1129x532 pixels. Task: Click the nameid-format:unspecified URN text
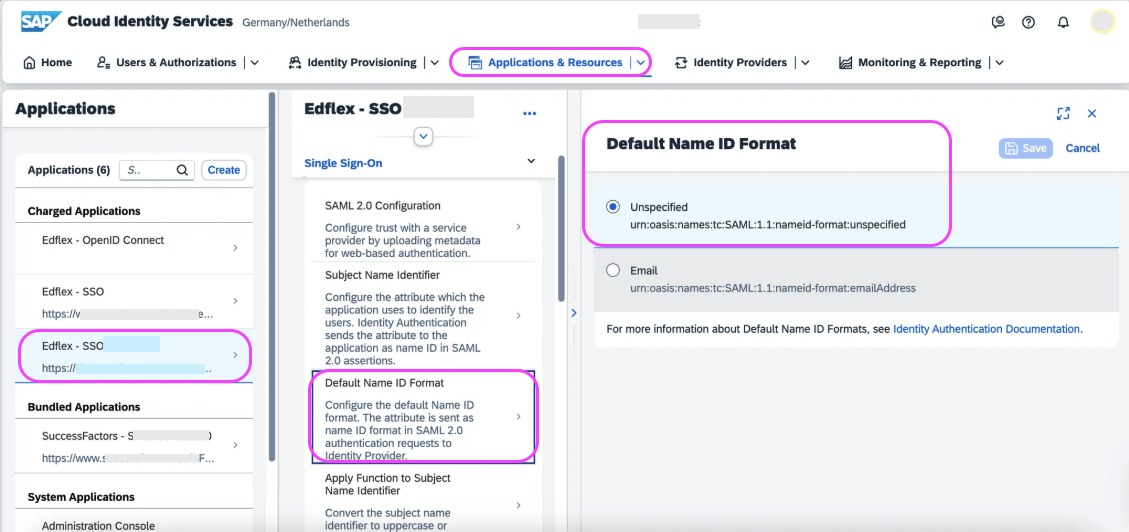click(768, 224)
